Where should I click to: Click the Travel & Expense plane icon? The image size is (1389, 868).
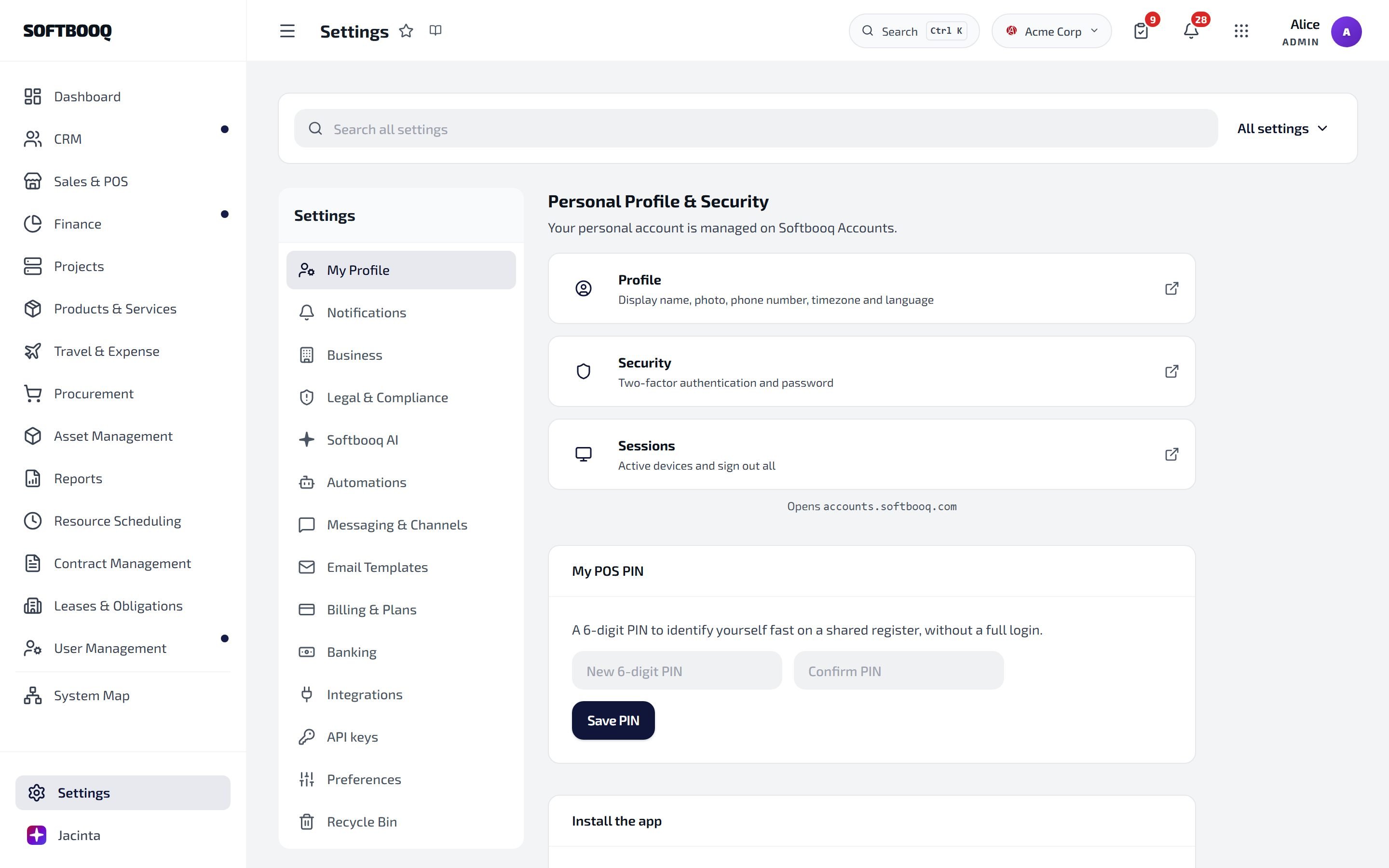pyautogui.click(x=33, y=352)
